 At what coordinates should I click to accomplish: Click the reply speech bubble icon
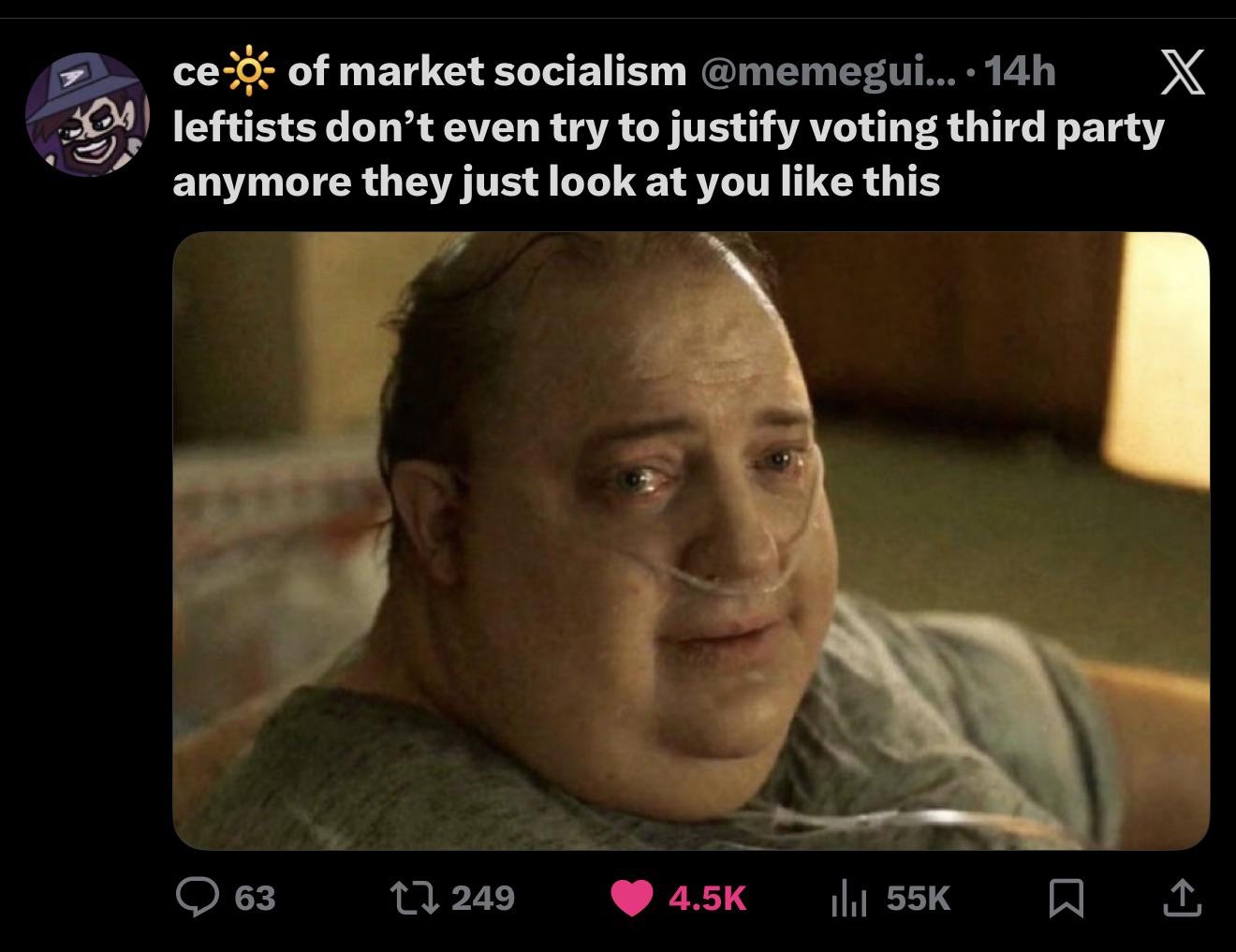coord(196,898)
